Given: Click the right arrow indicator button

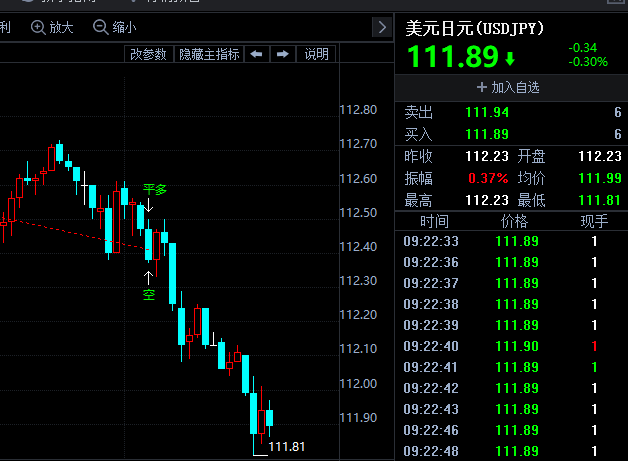Looking at the screenshot, I should click(x=283, y=54).
